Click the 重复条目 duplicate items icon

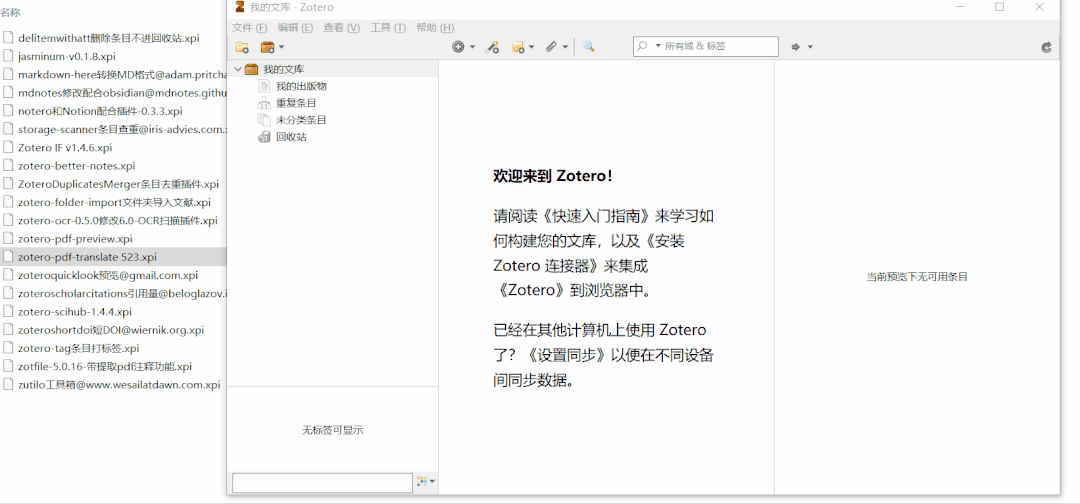coord(264,103)
